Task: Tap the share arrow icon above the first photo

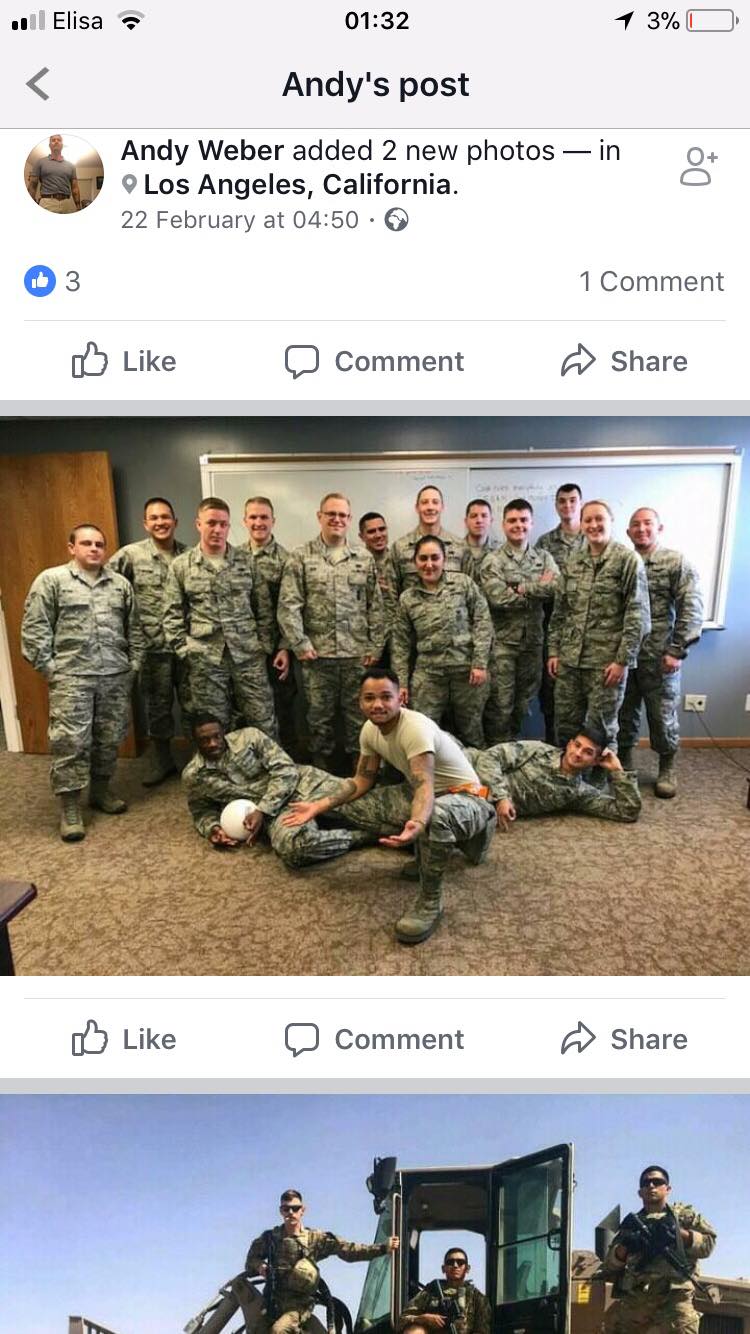Action: tap(578, 361)
